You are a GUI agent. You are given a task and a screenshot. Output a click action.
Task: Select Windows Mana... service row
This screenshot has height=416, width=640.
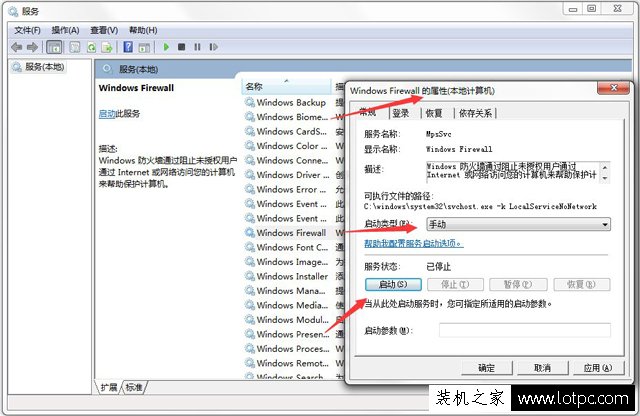click(x=290, y=291)
